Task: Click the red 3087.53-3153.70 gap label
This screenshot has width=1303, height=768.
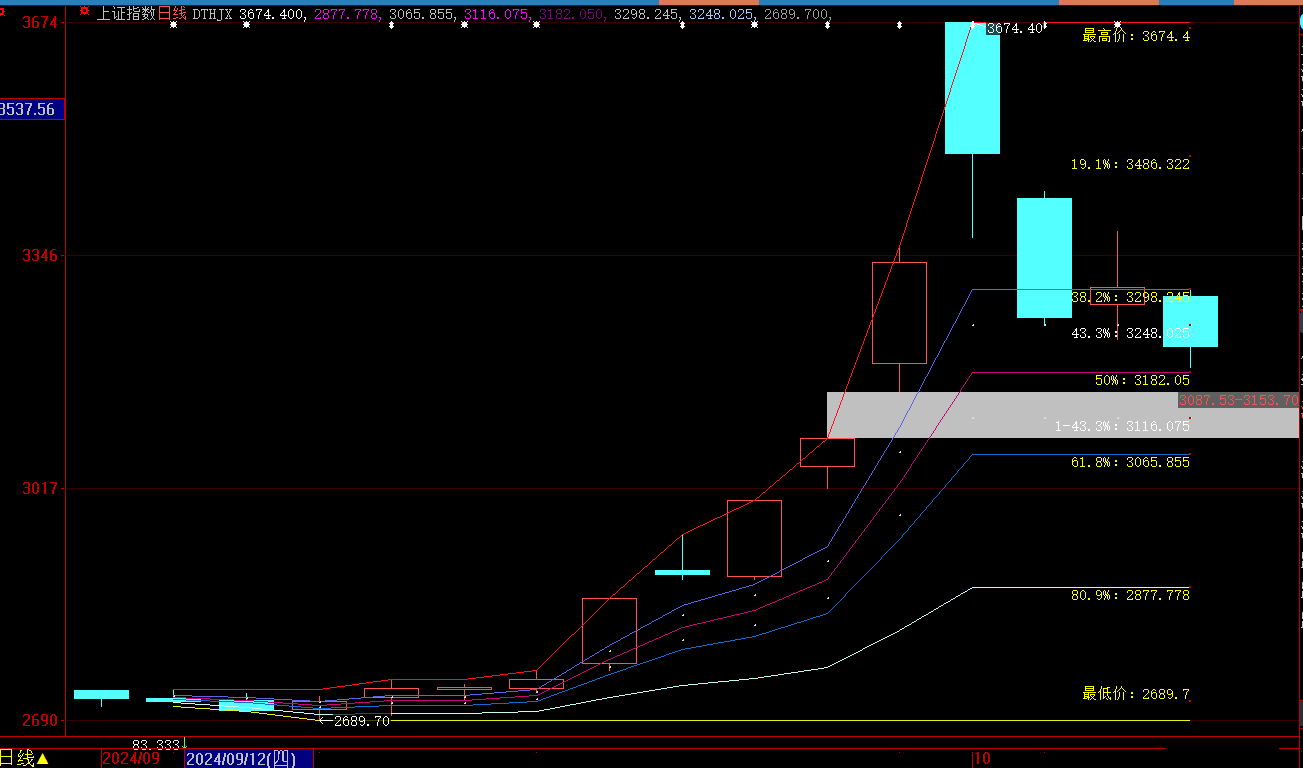Action: coord(1238,401)
